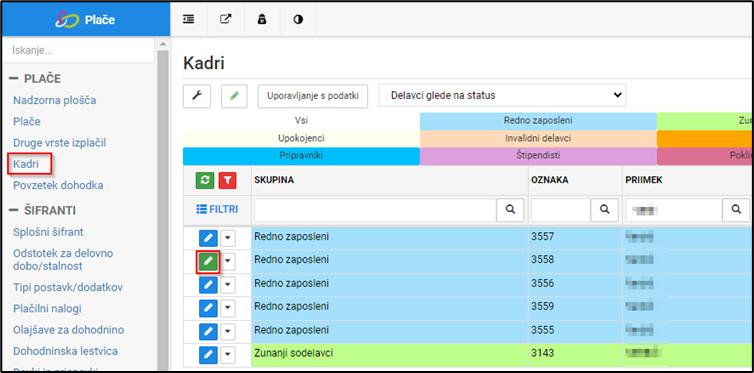
Task: Select the Pripravniki status tab
Action: tap(302, 156)
